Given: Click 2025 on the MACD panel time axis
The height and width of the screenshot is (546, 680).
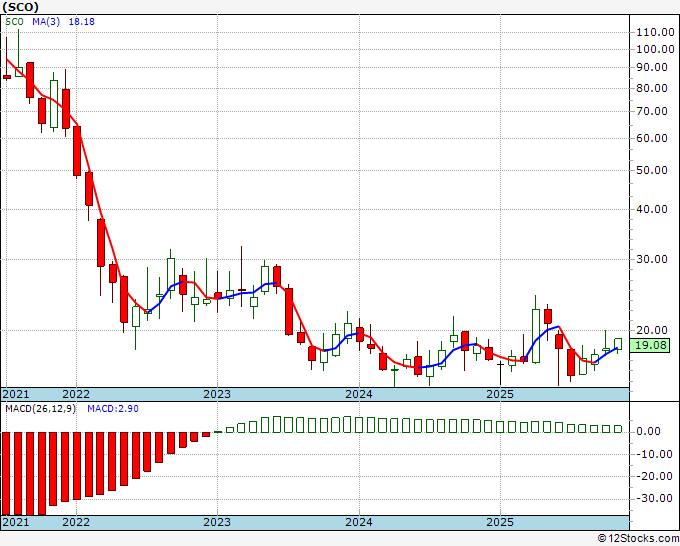Looking at the screenshot, I should 500,522.
